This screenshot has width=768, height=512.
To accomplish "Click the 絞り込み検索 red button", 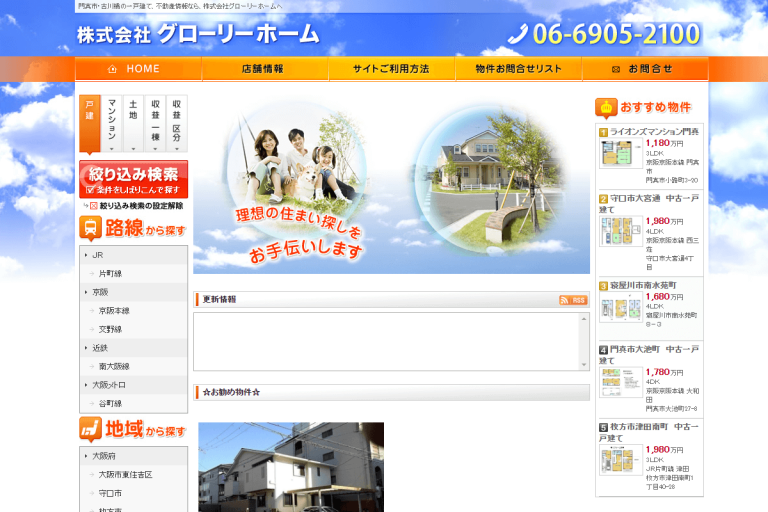I will pyautogui.click(x=134, y=179).
